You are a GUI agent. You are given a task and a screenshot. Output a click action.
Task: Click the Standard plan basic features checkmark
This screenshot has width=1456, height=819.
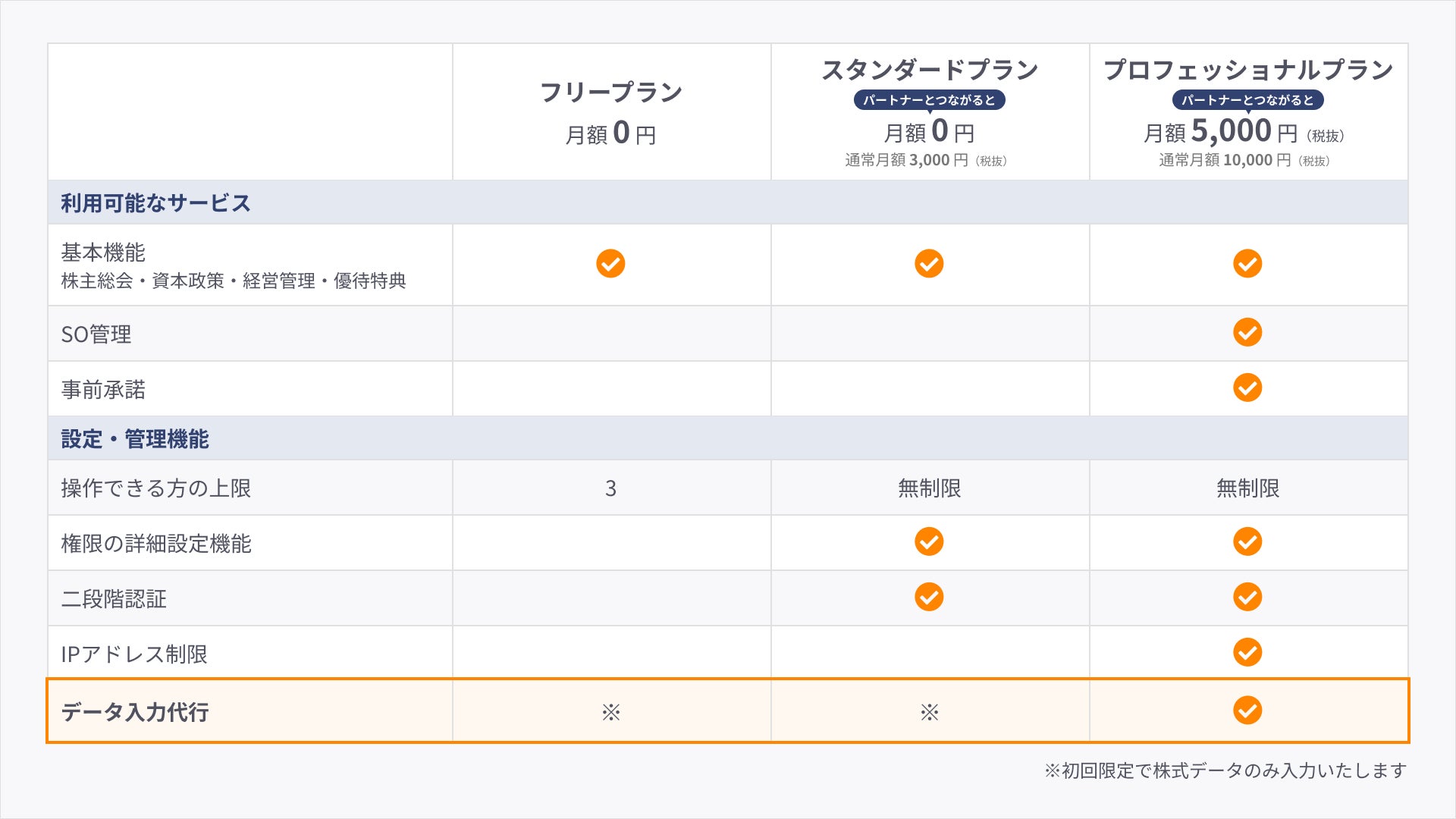click(x=929, y=264)
